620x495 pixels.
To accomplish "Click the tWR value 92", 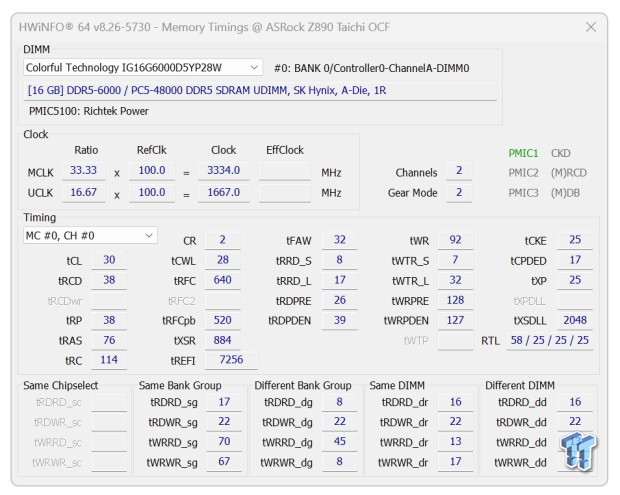I will coord(456,240).
